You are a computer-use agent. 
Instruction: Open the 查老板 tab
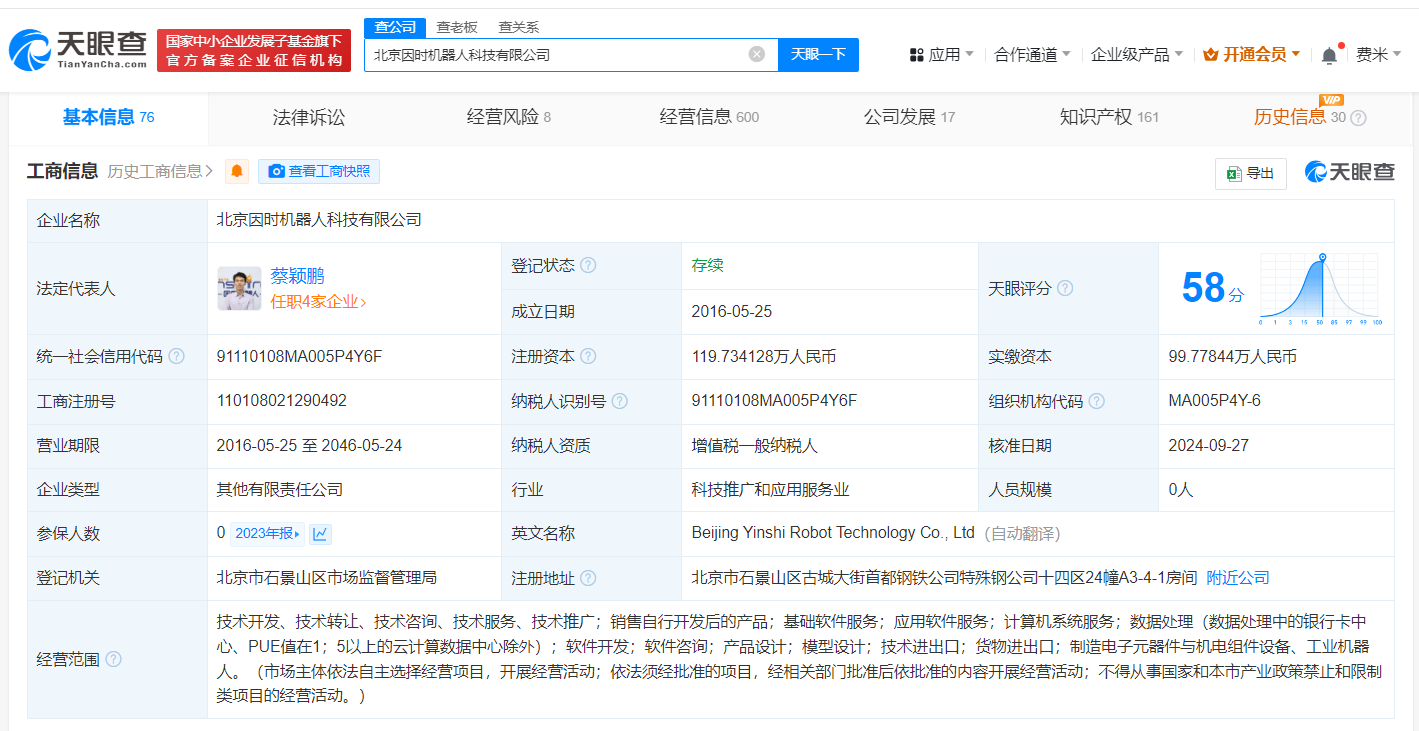(x=455, y=27)
